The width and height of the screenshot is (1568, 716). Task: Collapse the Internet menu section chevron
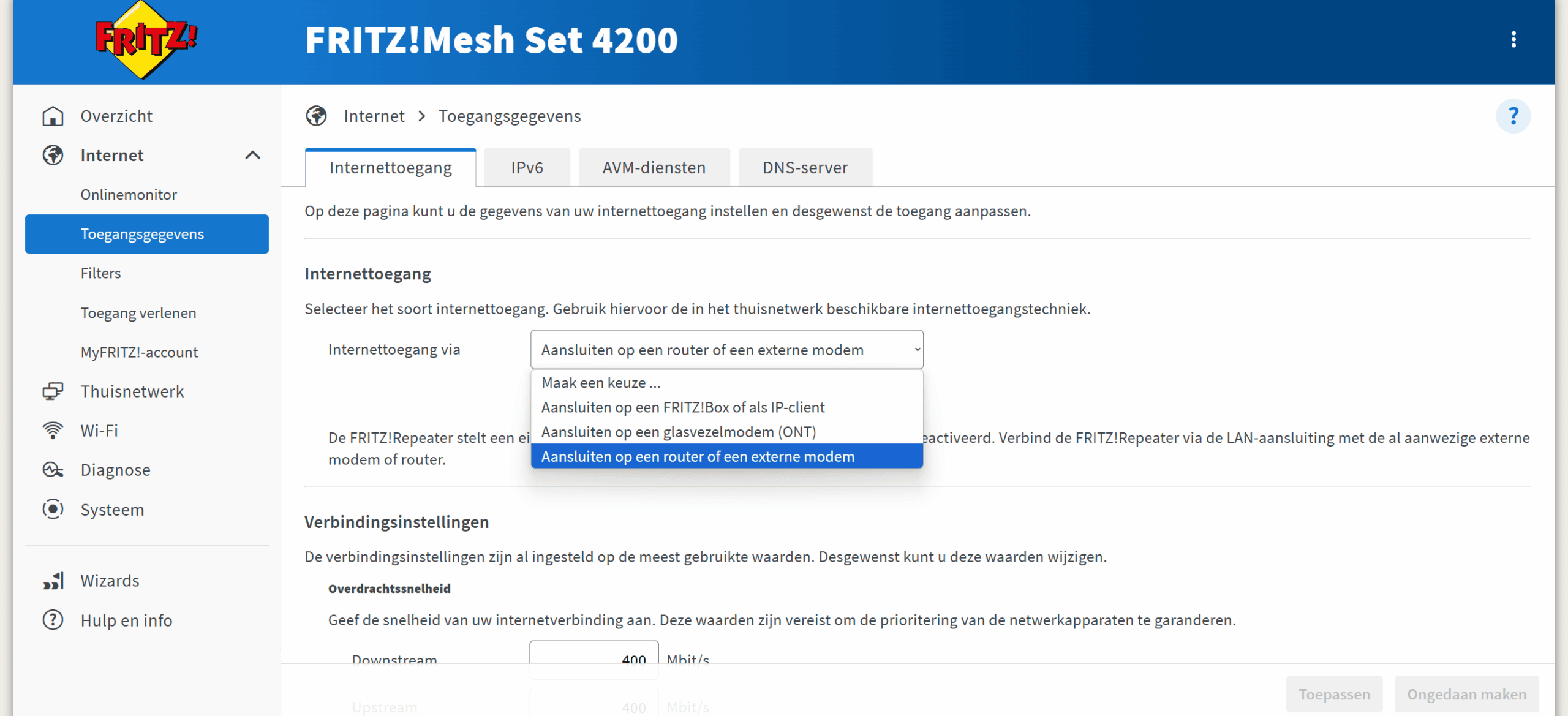(x=252, y=156)
